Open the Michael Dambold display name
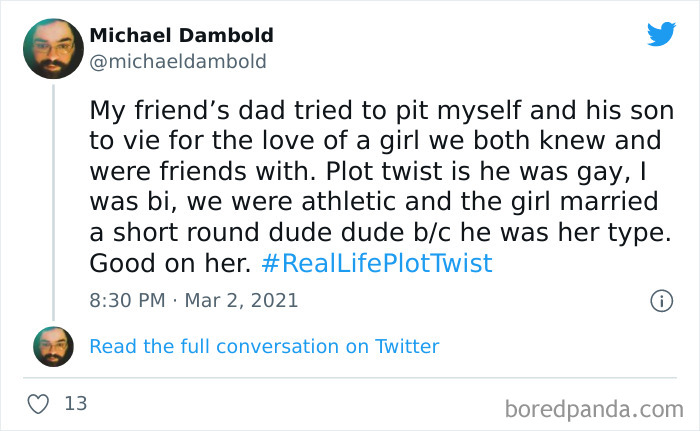This screenshot has width=700, height=431. point(181,36)
